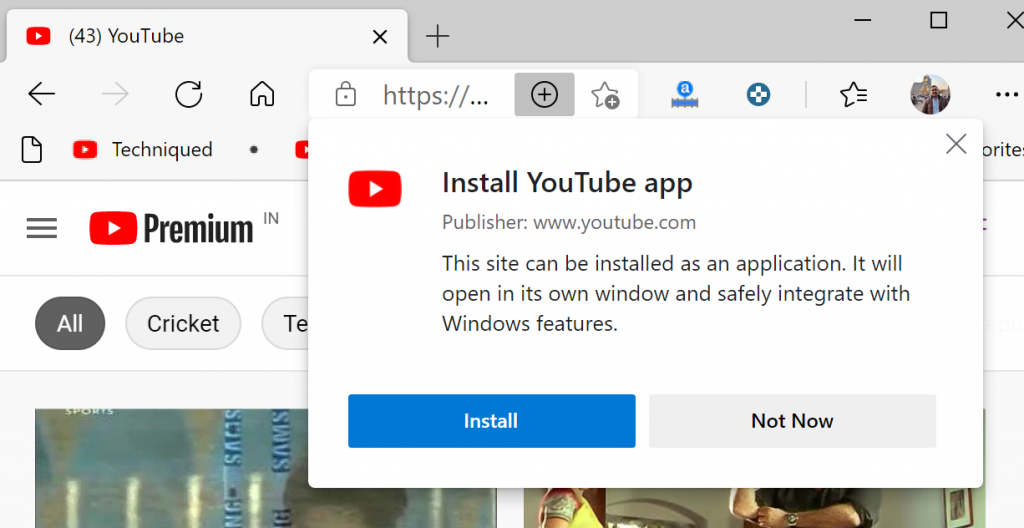Open the browser home page
The image size is (1024, 528).
pos(262,94)
